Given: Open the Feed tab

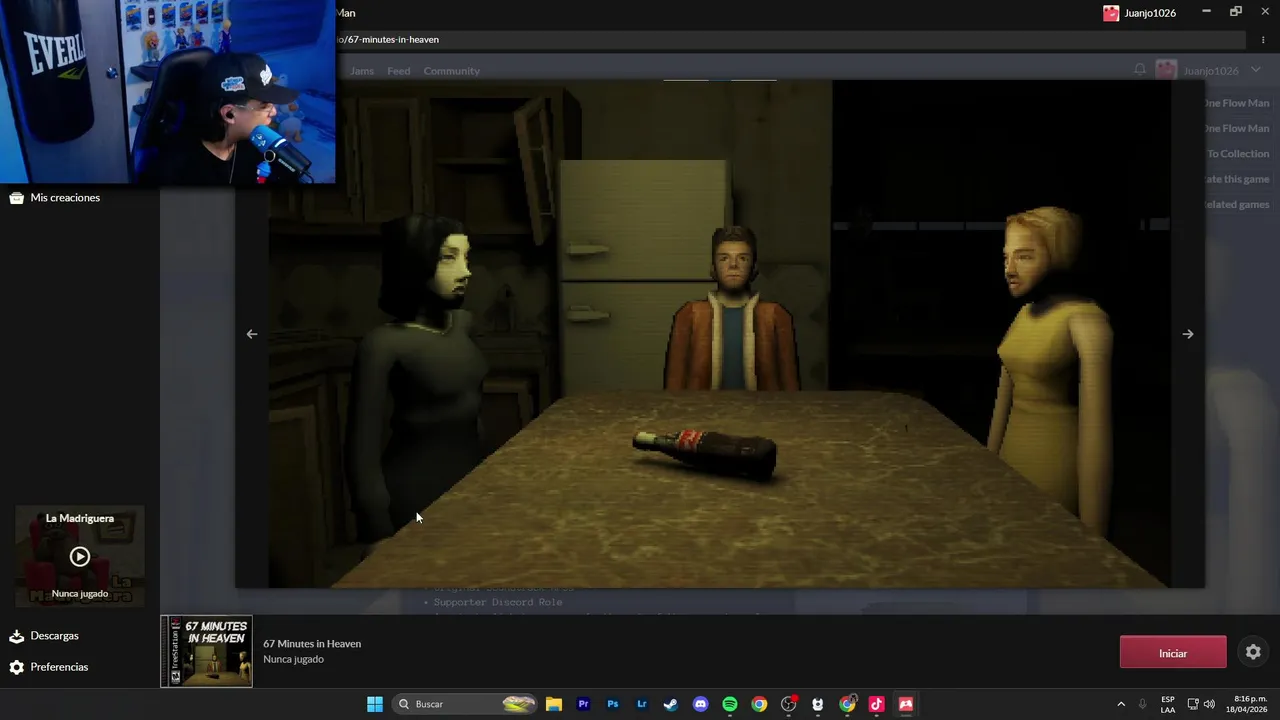Looking at the screenshot, I should coord(398,71).
